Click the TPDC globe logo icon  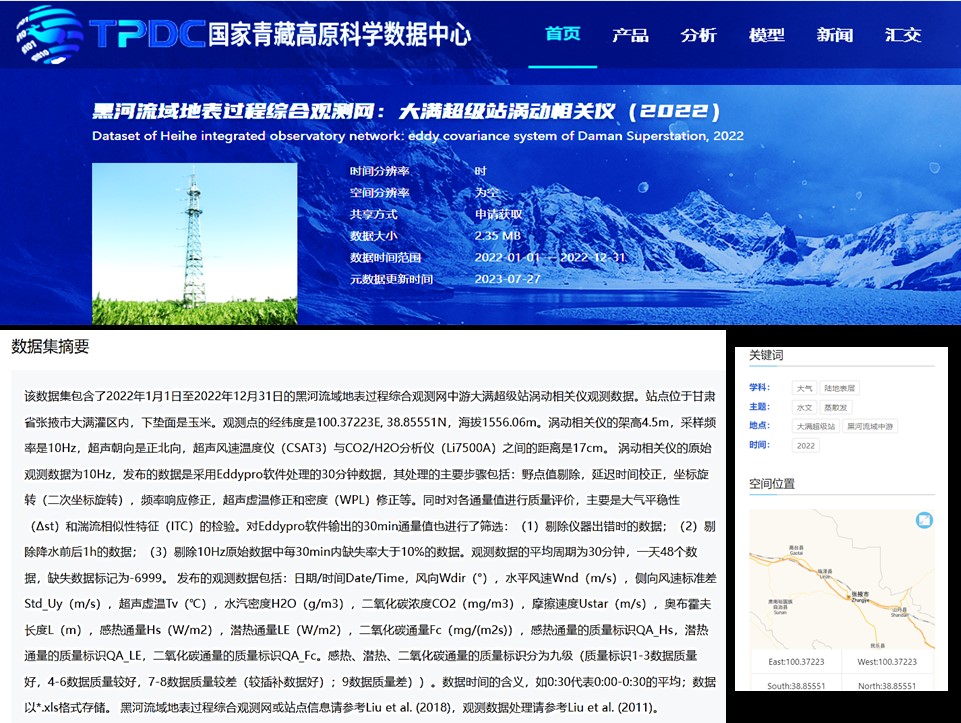[50, 33]
